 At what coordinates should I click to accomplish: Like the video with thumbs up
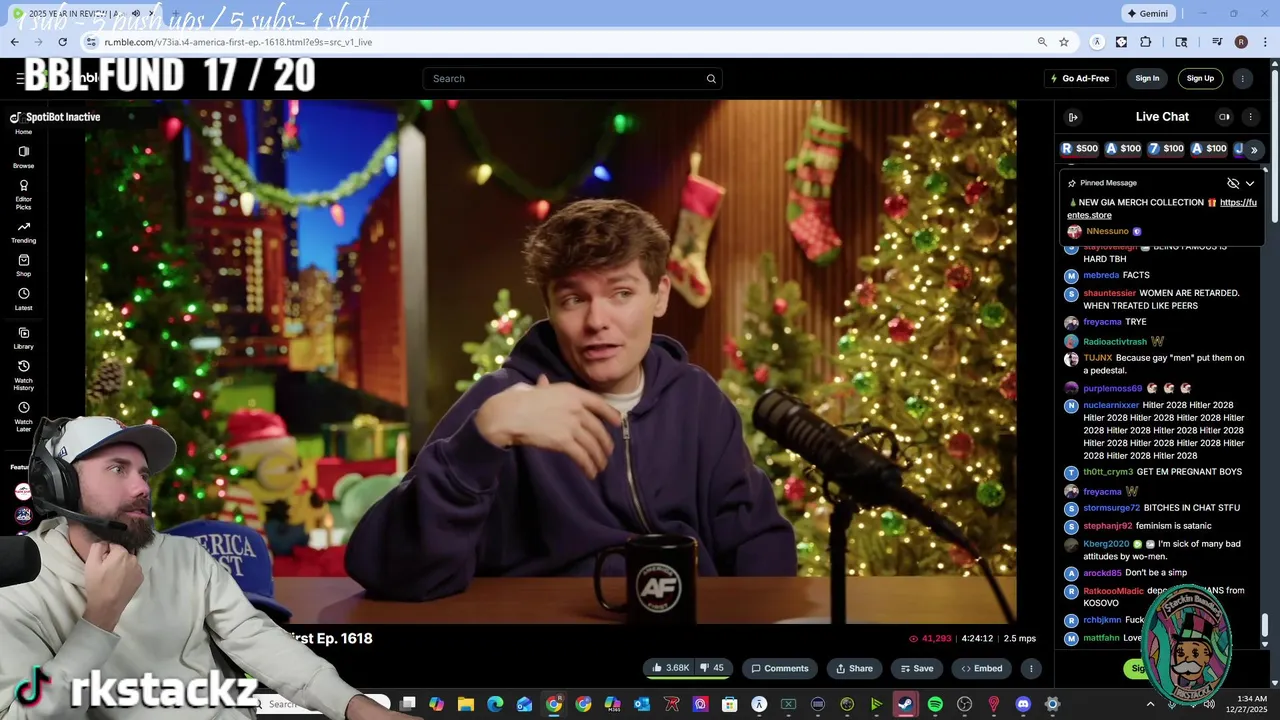pos(672,668)
